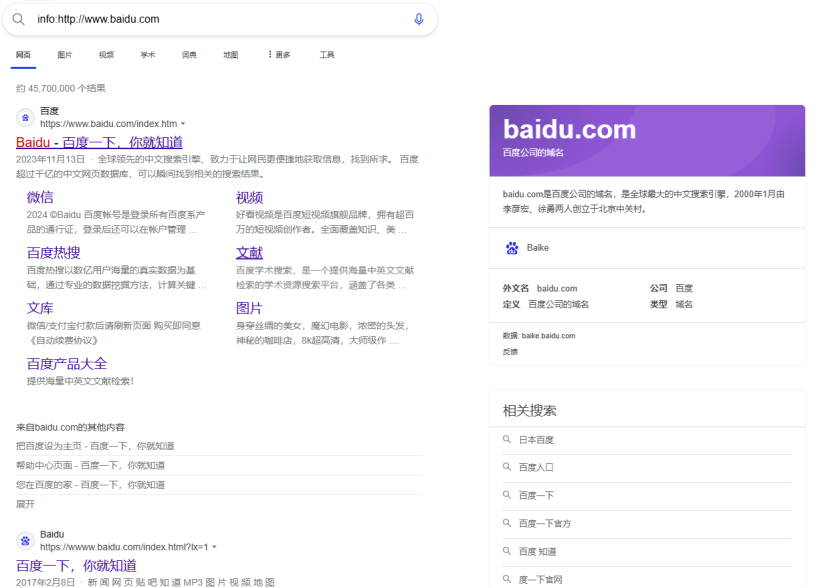Switch to the 视频 tab
This screenshot has height=588, width=831.
coord(106,55)
